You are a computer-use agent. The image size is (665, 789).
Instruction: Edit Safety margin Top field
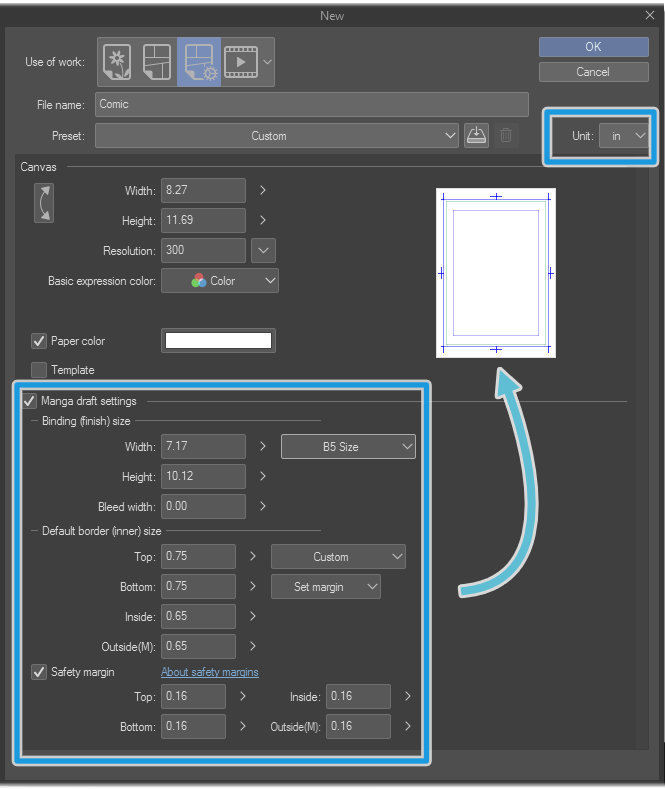[x=193, y=696]
